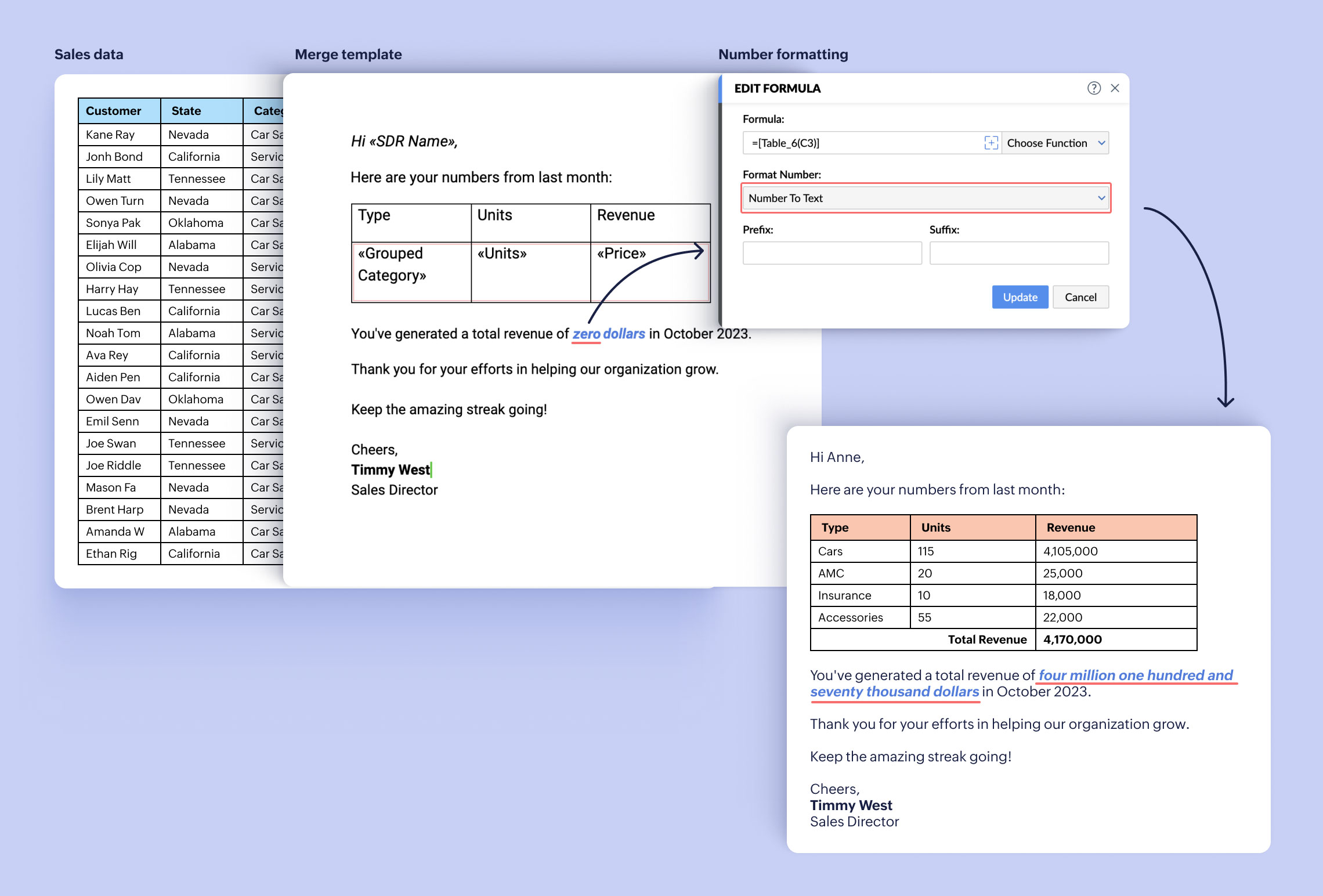Click the help question mark icon
The height and width of the screenshot is (896, 1323).
click(x=1094, y=88)
